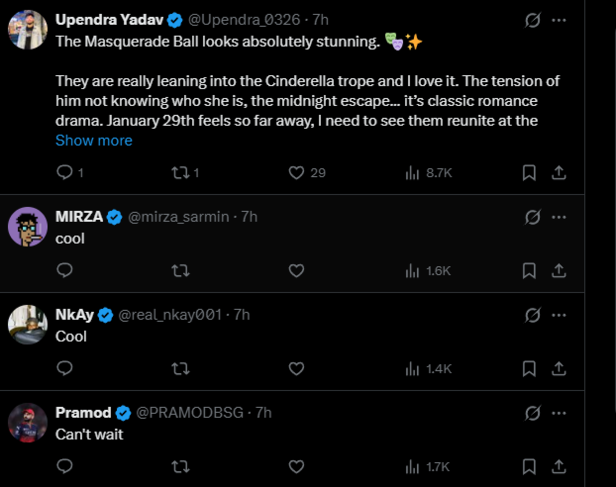Share Upendra Yadav's post
Screen dimensions: 616x487
coord(559,173)
